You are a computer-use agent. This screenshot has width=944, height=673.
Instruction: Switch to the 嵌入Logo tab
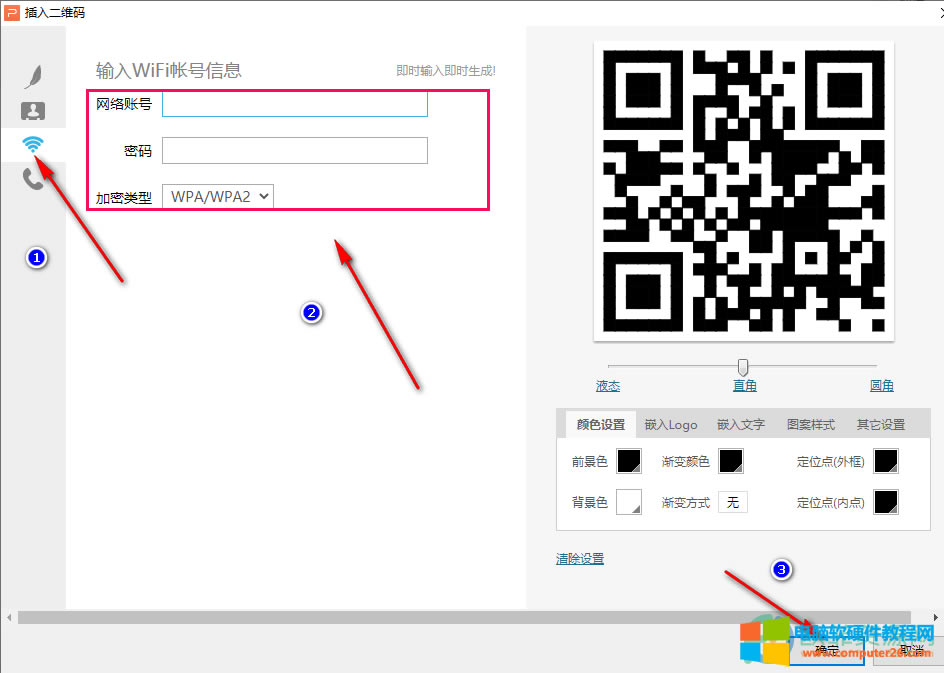coord(670,424)
